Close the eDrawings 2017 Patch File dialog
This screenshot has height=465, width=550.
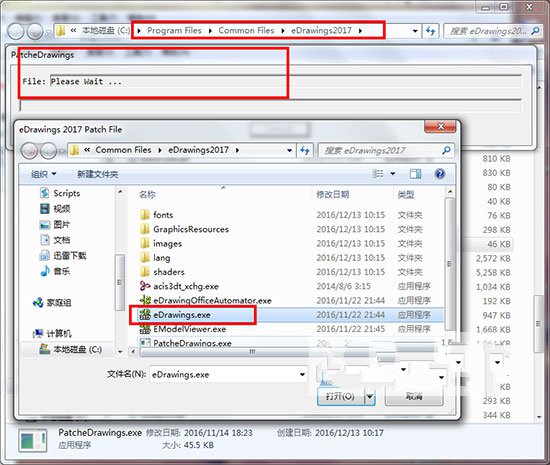(x=441, y=126)
